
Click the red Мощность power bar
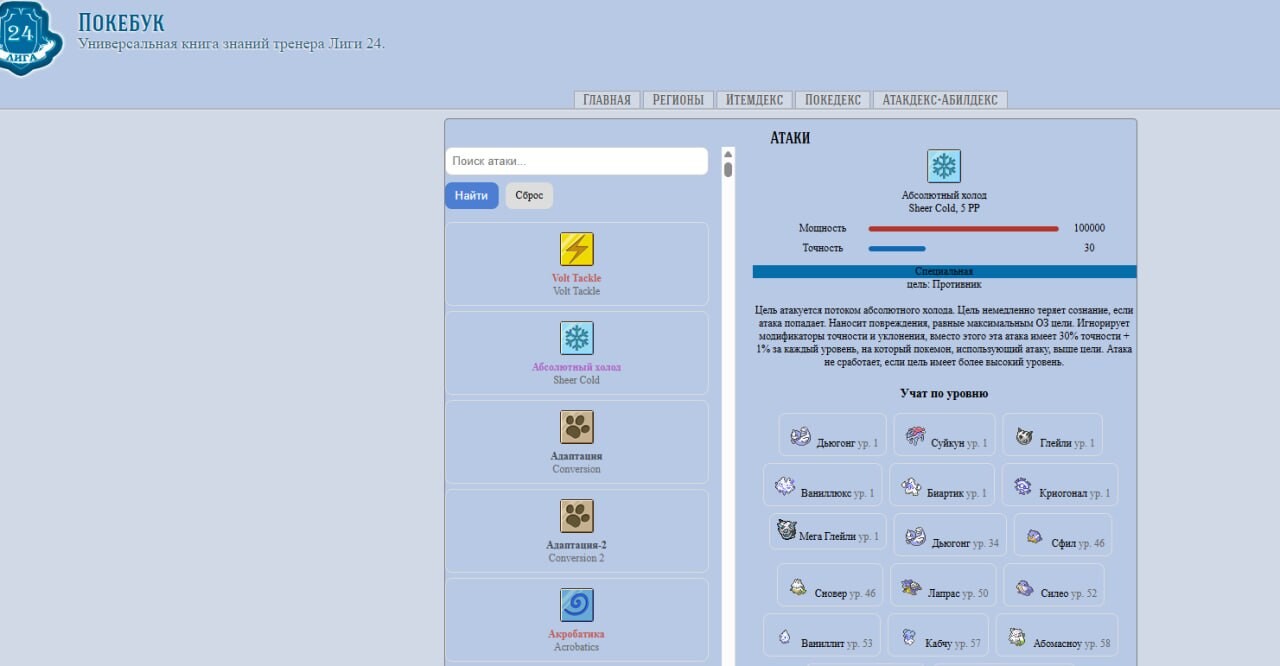click(963, 229)
